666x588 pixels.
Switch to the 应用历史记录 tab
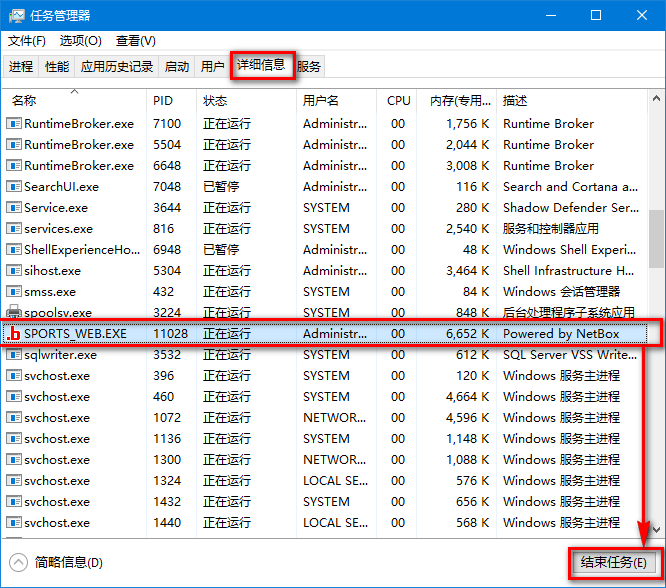(x=117, y=67)
